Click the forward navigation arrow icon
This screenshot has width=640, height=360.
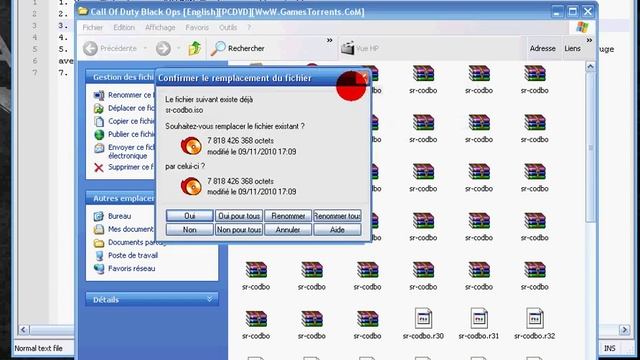pos(163,48)
